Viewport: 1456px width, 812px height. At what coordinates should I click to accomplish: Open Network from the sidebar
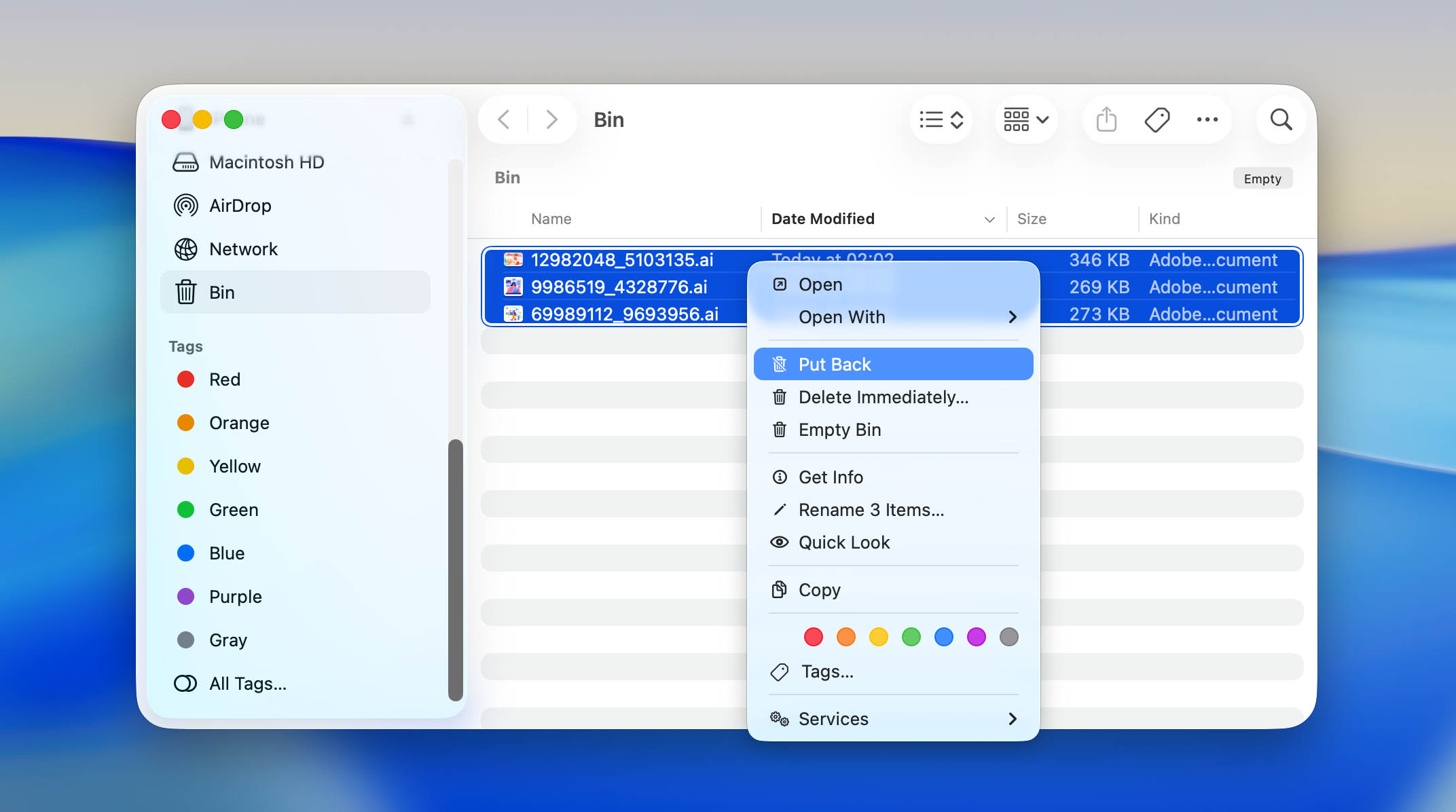[243, 249]
